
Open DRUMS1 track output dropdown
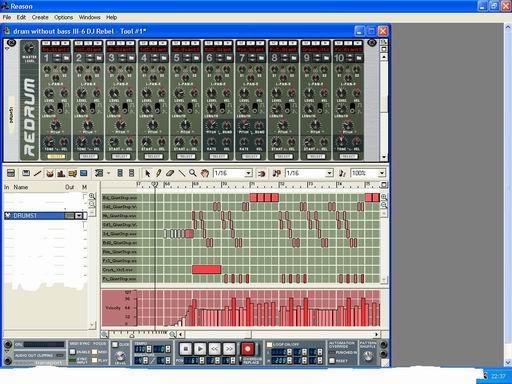click(78, 216)
